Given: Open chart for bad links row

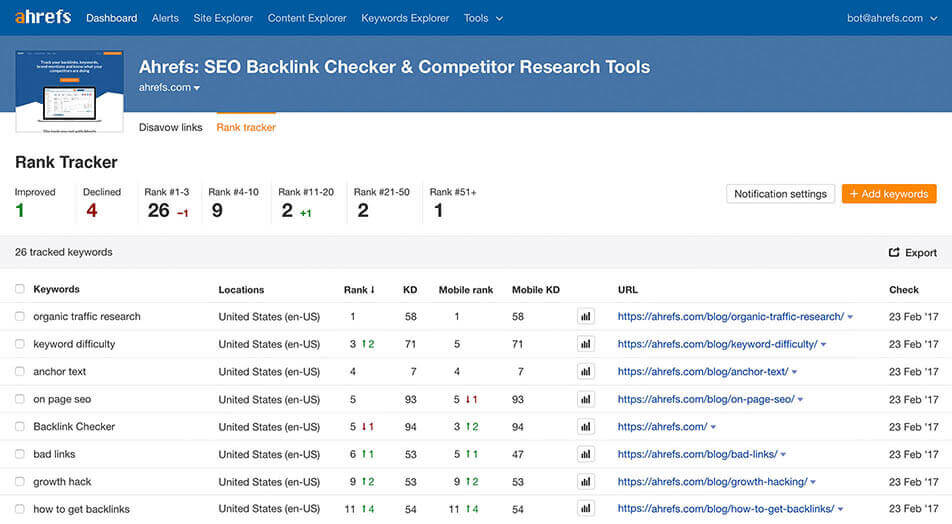Looking at the screenshot, I should click(x=585, y=454).
